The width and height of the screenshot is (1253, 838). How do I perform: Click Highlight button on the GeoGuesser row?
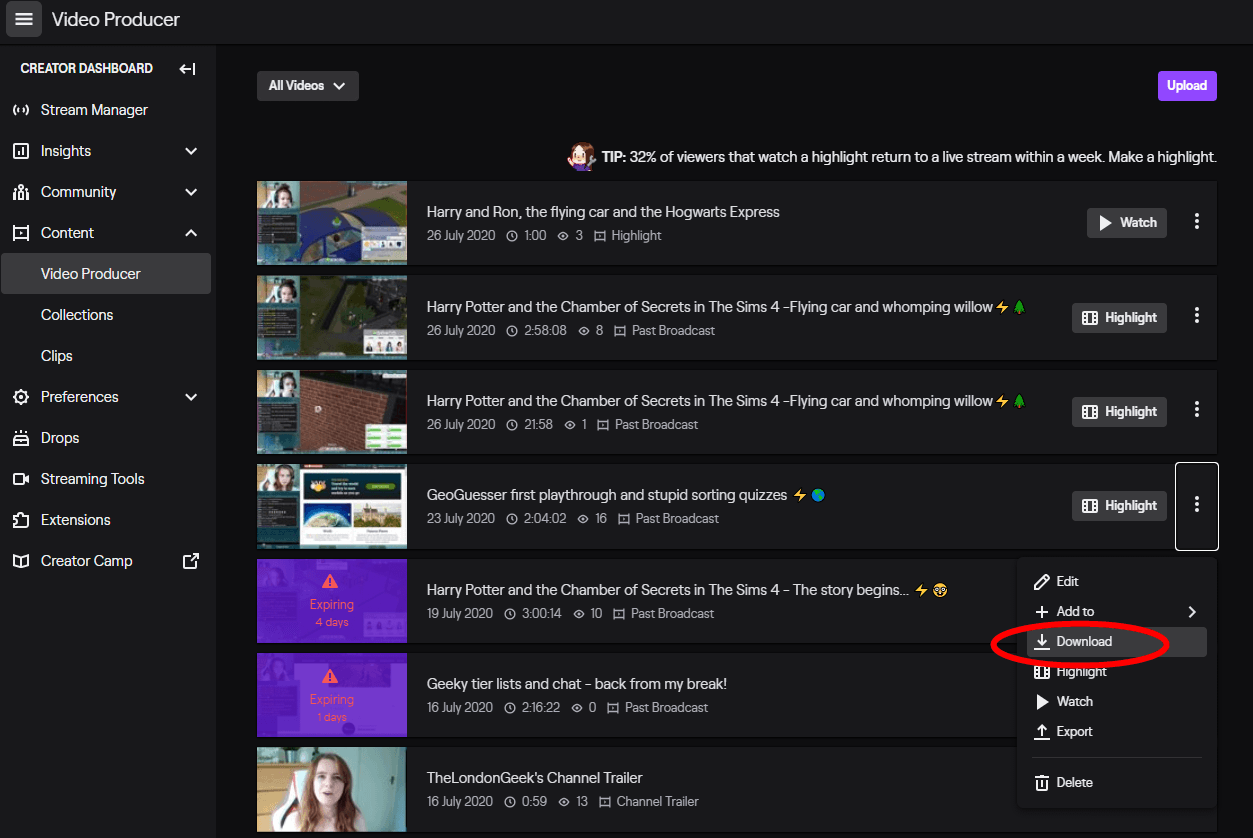click(x=1119, y=506)
